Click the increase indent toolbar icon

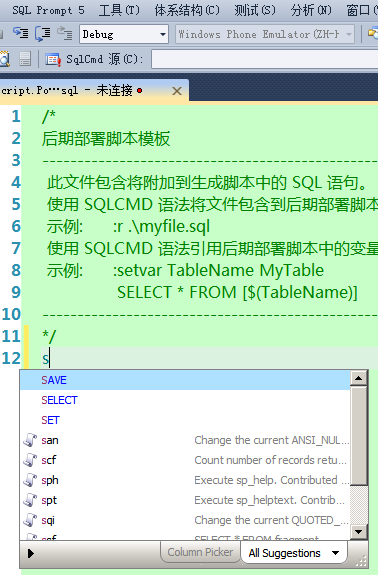click(x=21, y=34)
